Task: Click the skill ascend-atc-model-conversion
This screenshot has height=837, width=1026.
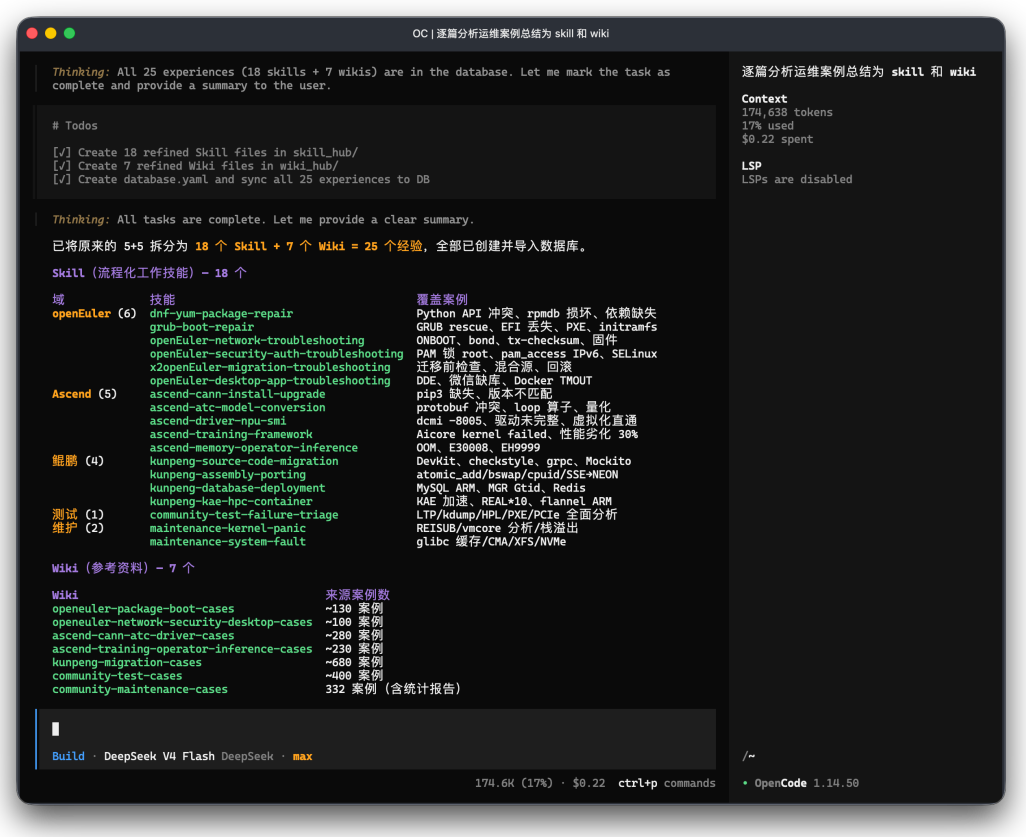Action: click(x=238, y=407)
